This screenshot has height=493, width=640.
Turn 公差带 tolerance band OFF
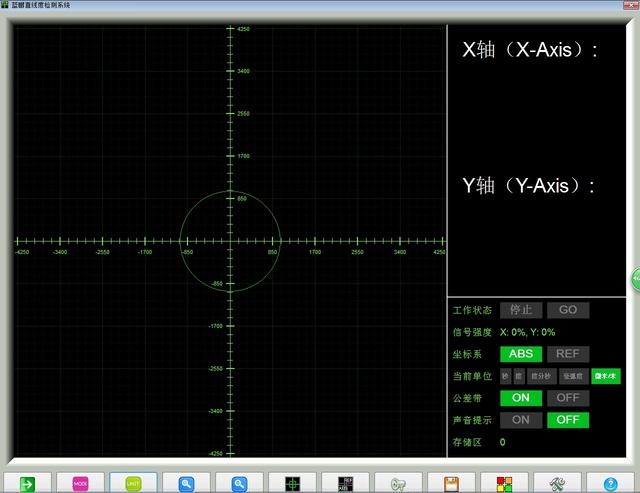pyautogui.click(x=567, y=398)
